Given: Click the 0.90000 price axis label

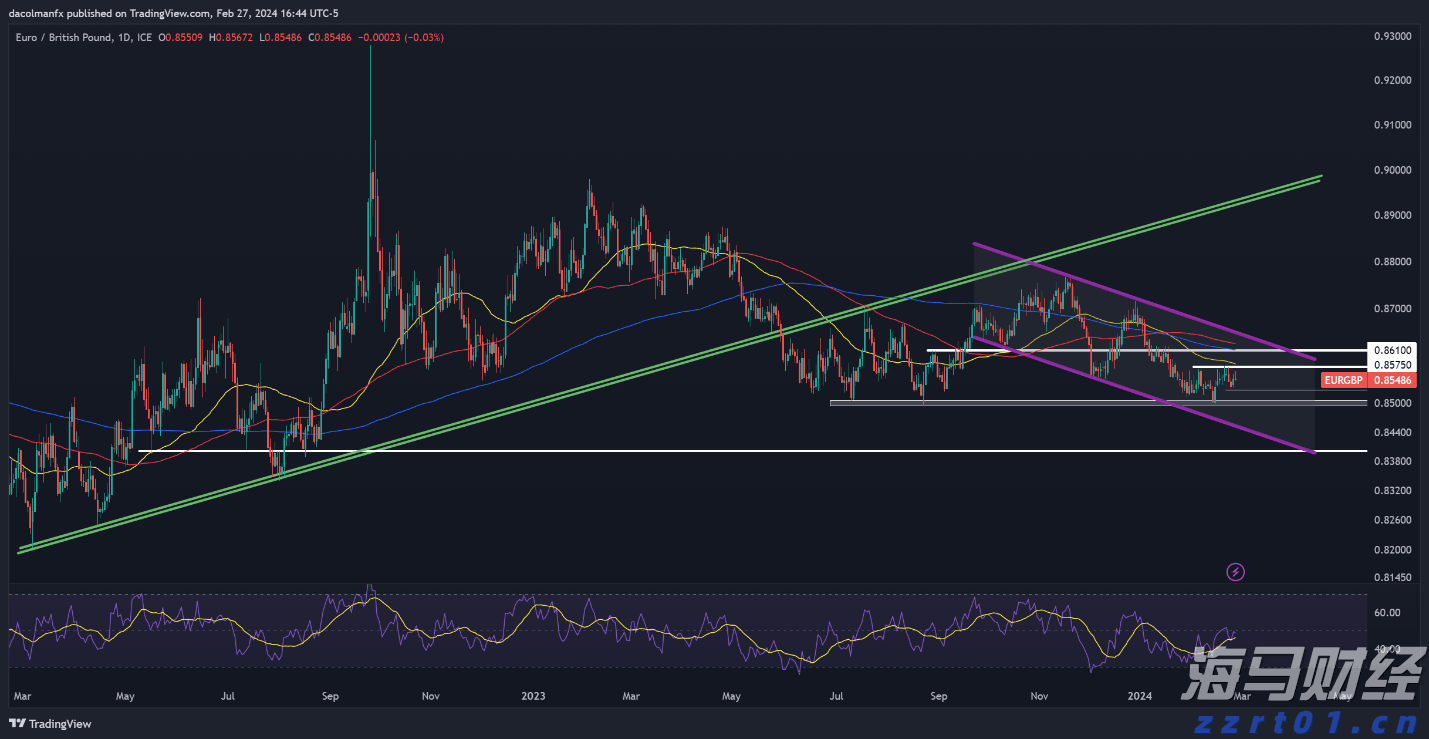Looking at the screenshot, I should [1392, 171].
